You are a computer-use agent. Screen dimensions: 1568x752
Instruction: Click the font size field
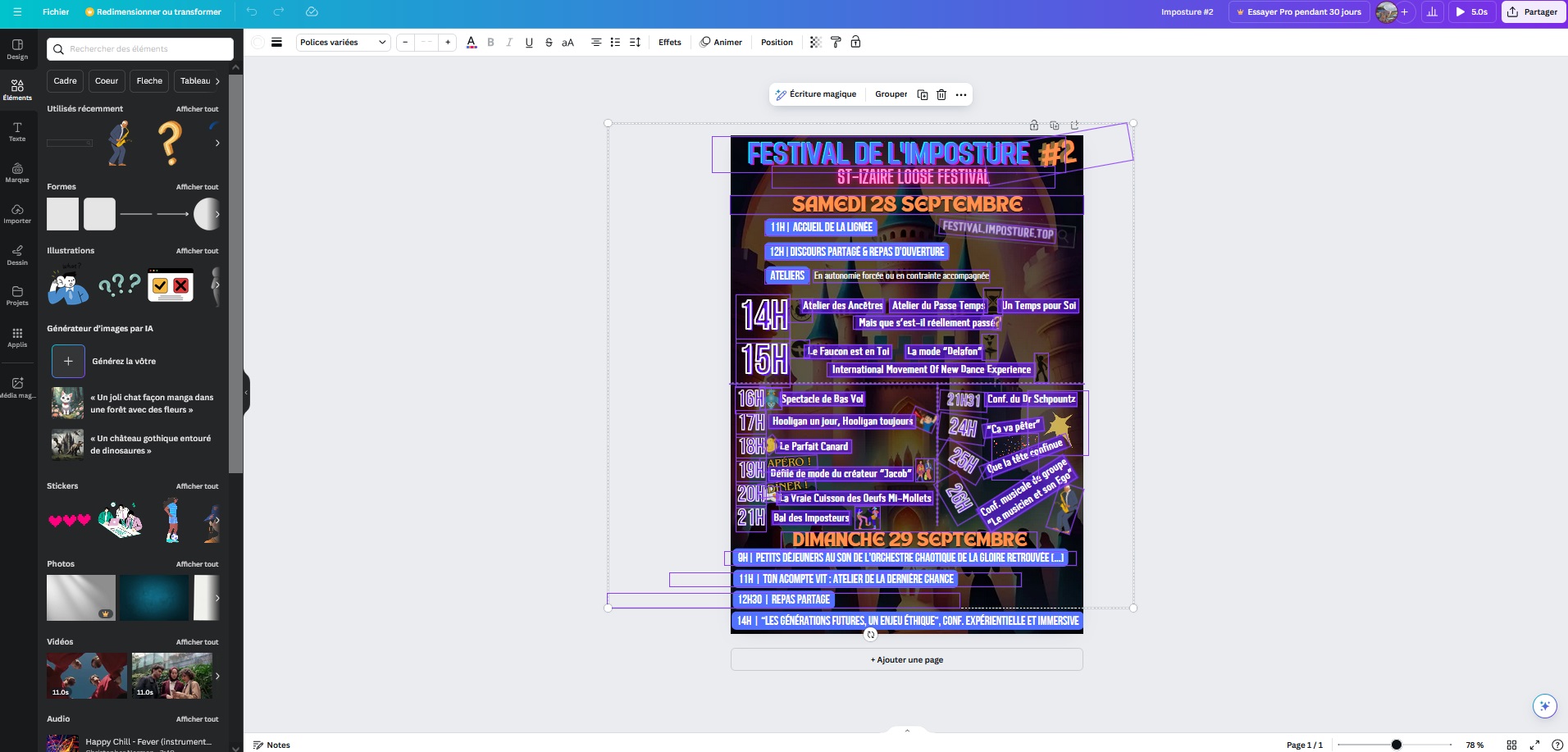(426, 43)
